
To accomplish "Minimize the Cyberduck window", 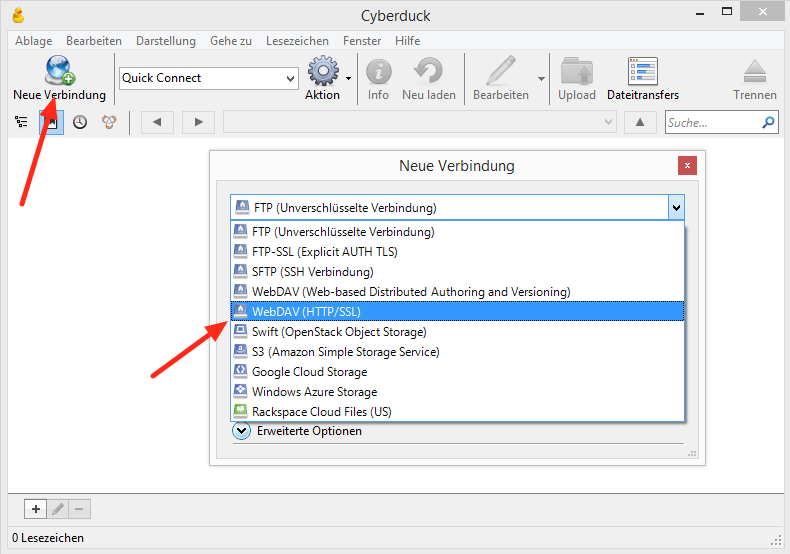I will (x=700, y=13).
